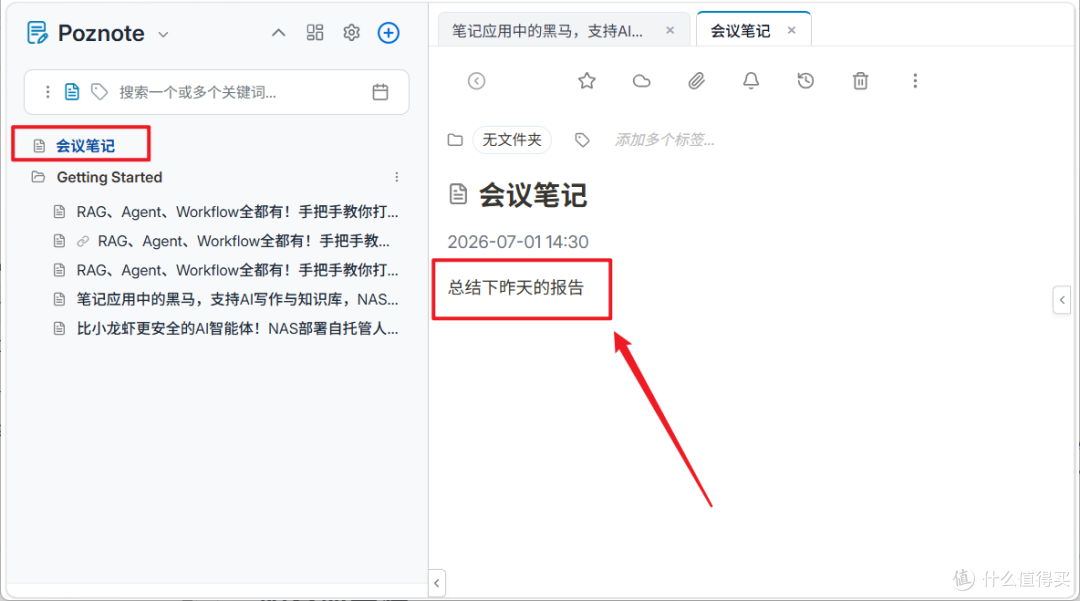This screenshot has height=601, width=1080.
Task: Open the grid view icon
Action: (315, 32)
